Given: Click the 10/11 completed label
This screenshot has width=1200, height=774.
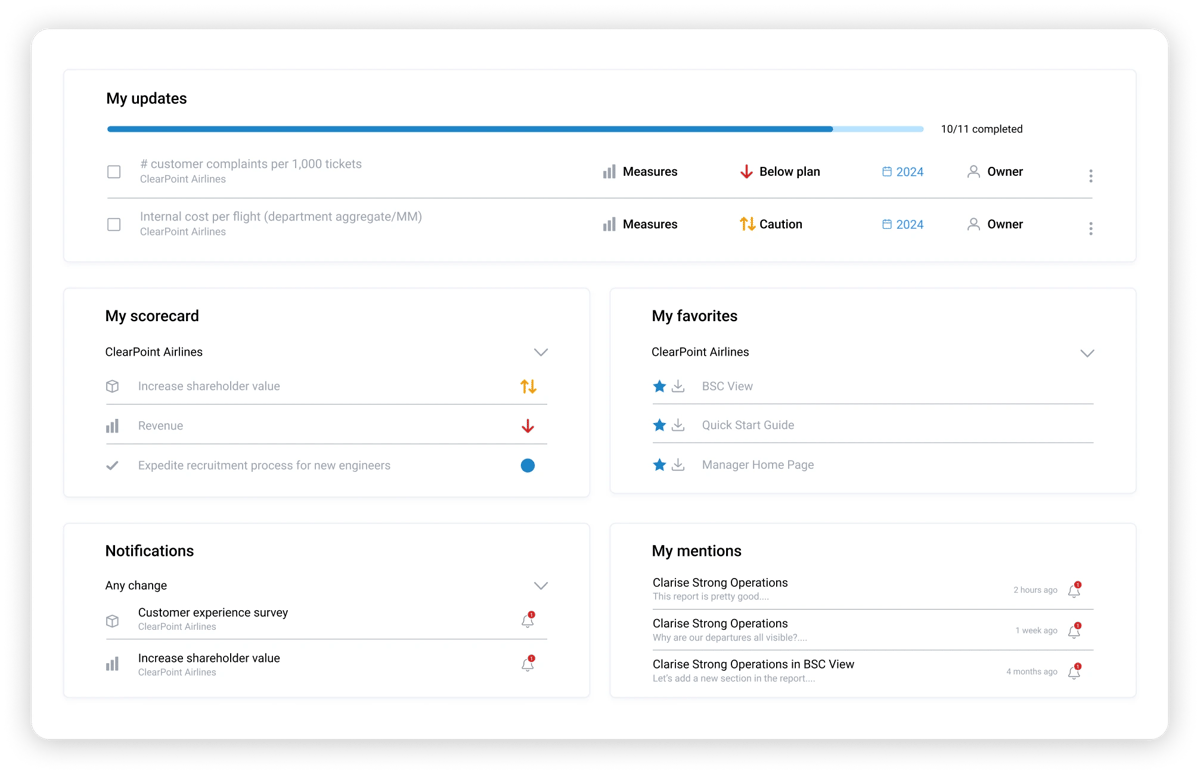Looking at the screenshot, I should click(981, 129).
